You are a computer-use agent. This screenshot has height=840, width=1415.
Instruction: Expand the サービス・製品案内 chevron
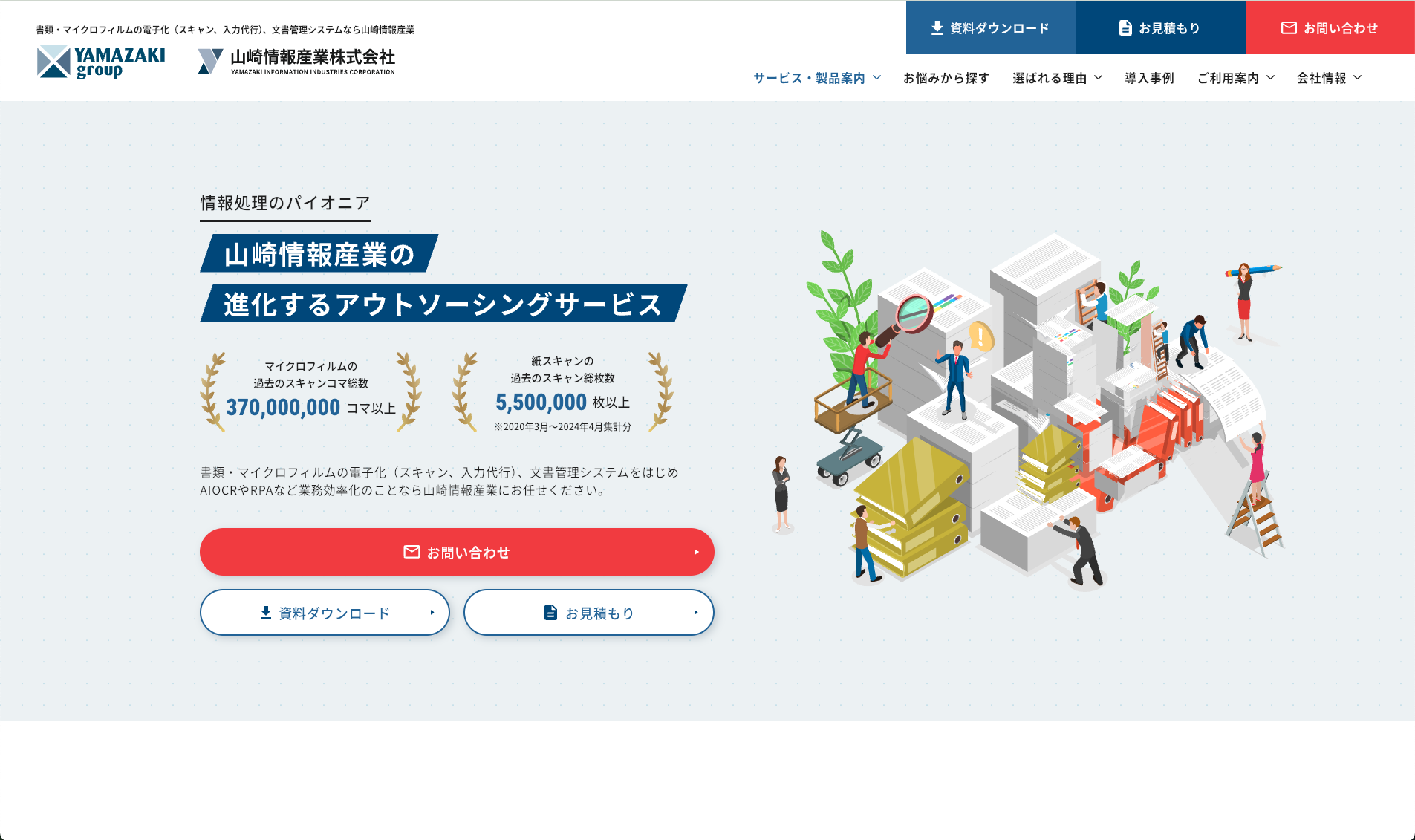tap(877, 78)
